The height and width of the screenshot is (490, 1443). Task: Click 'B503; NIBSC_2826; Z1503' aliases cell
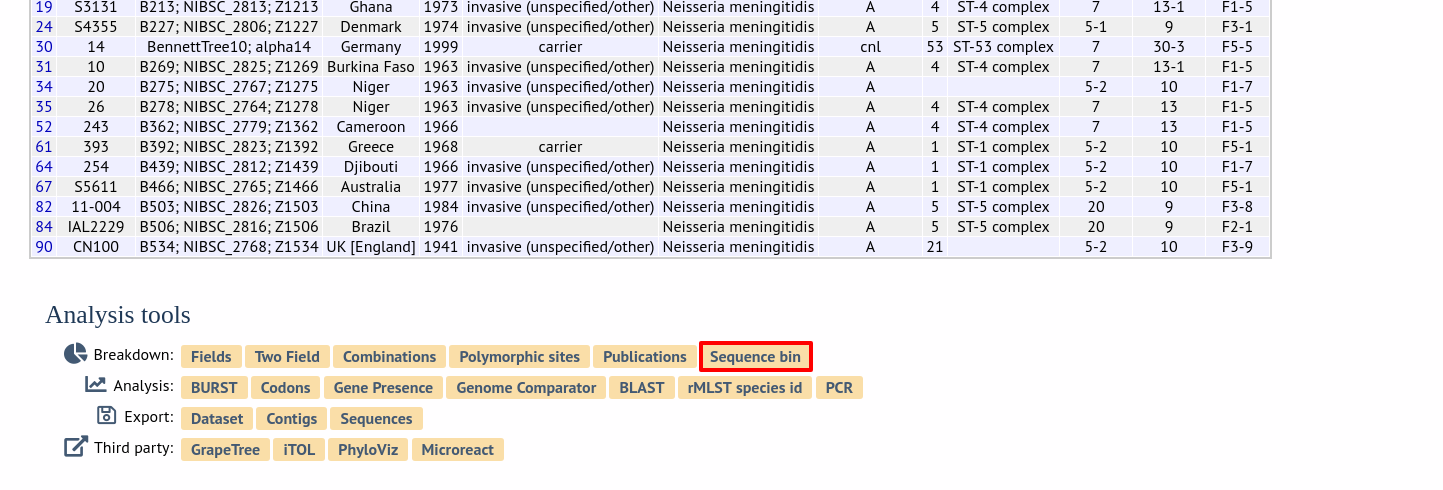229,207
